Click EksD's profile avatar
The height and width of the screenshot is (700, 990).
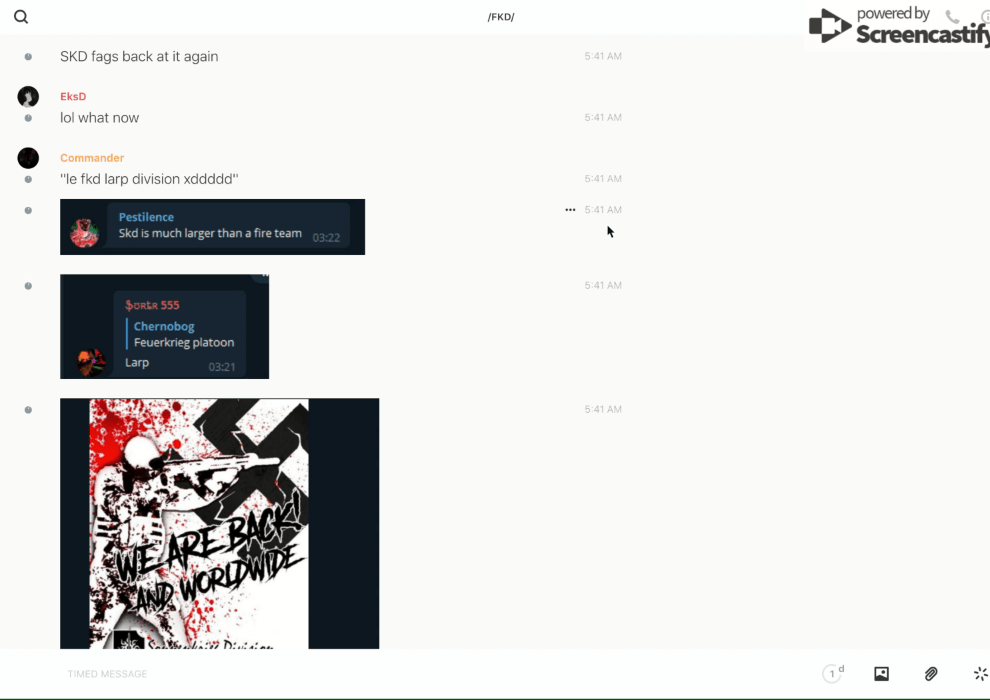point(28,96)
